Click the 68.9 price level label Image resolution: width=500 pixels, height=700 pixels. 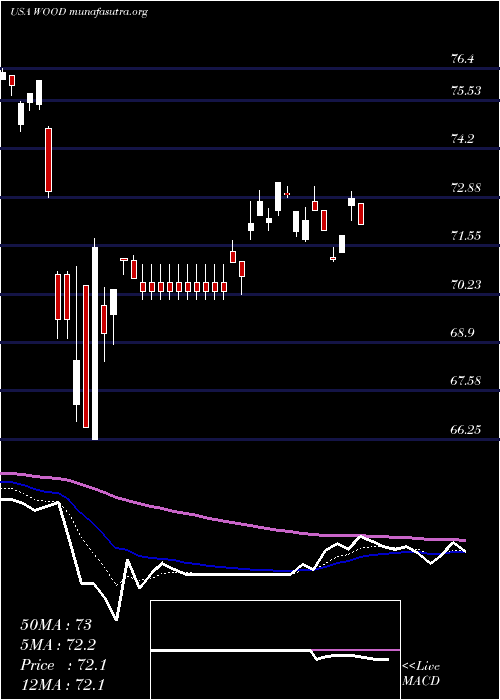(463, 333)
